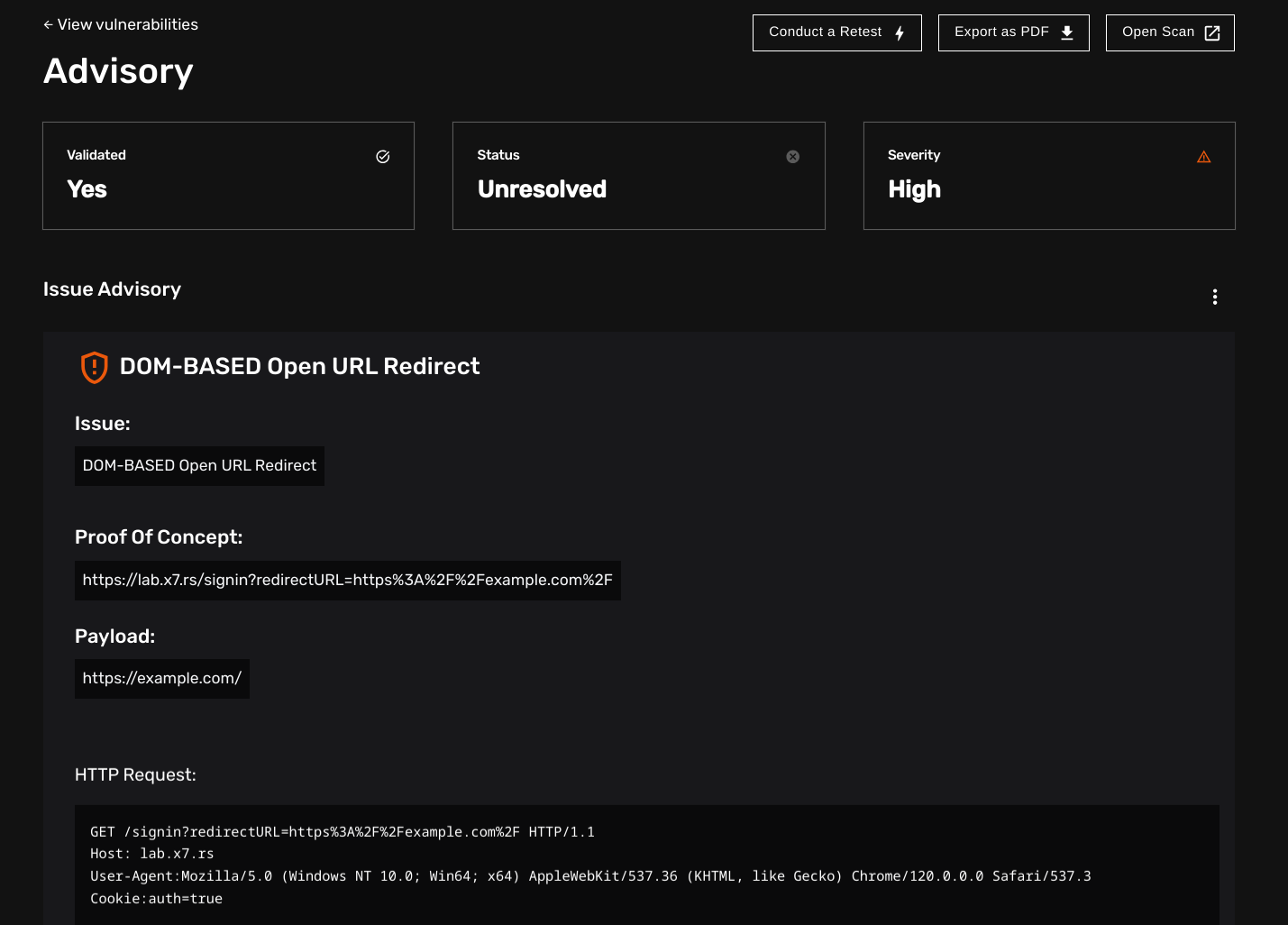Select the DOM-BASED Open URL Redirect issue chip
The height and width of the screenshot is (925, 1288).
198,465
